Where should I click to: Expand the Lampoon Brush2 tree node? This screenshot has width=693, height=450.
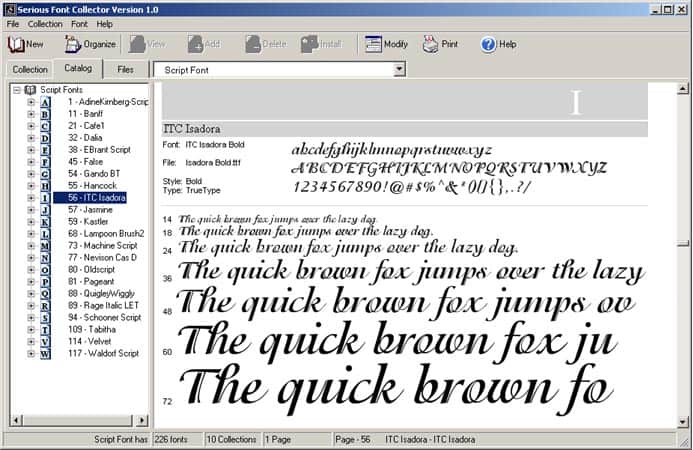pyautogui.click(x=31, y=234)
